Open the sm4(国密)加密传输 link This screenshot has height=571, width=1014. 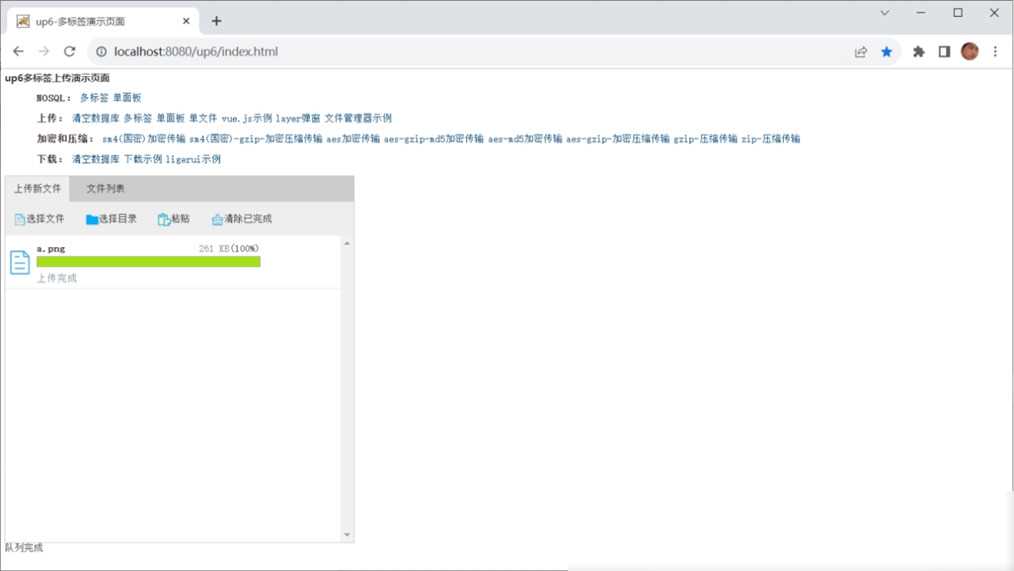[144, 138]
